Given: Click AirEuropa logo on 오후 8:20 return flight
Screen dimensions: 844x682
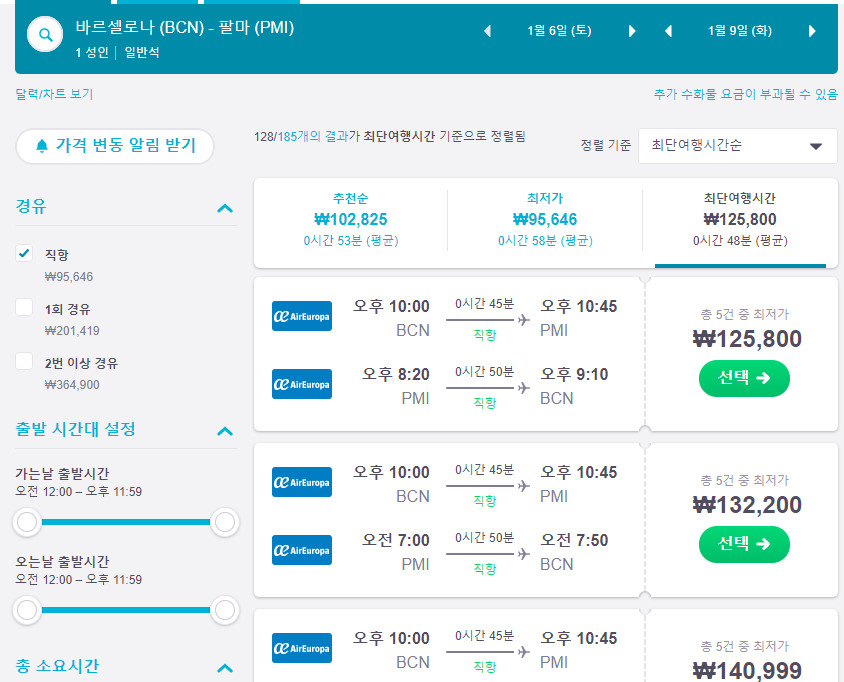Looking at the screenshot, I should (302, 384).
